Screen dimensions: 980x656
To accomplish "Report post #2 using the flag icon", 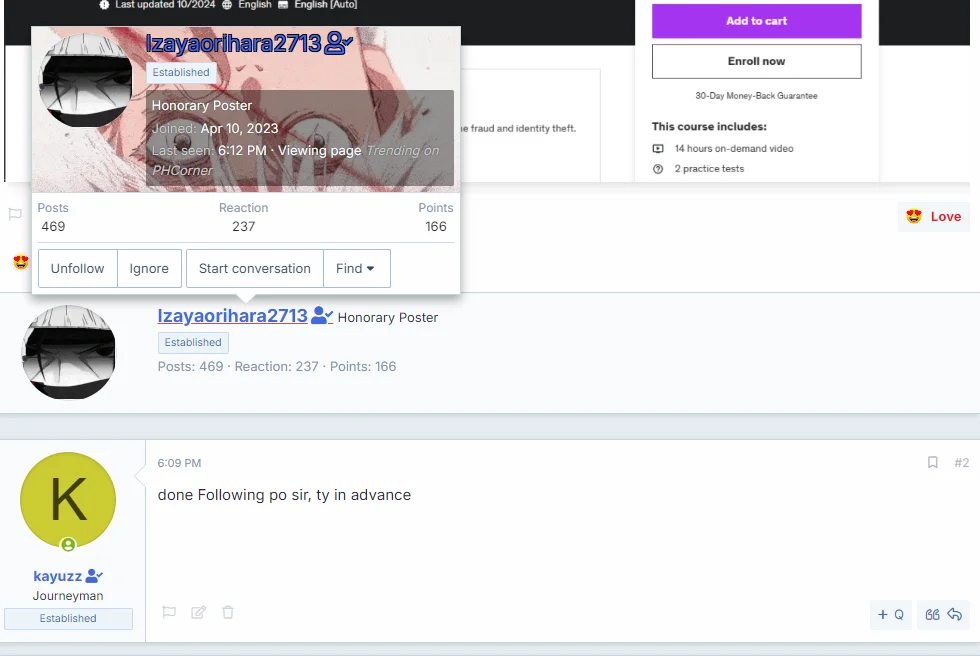I will tap(169, 612).
